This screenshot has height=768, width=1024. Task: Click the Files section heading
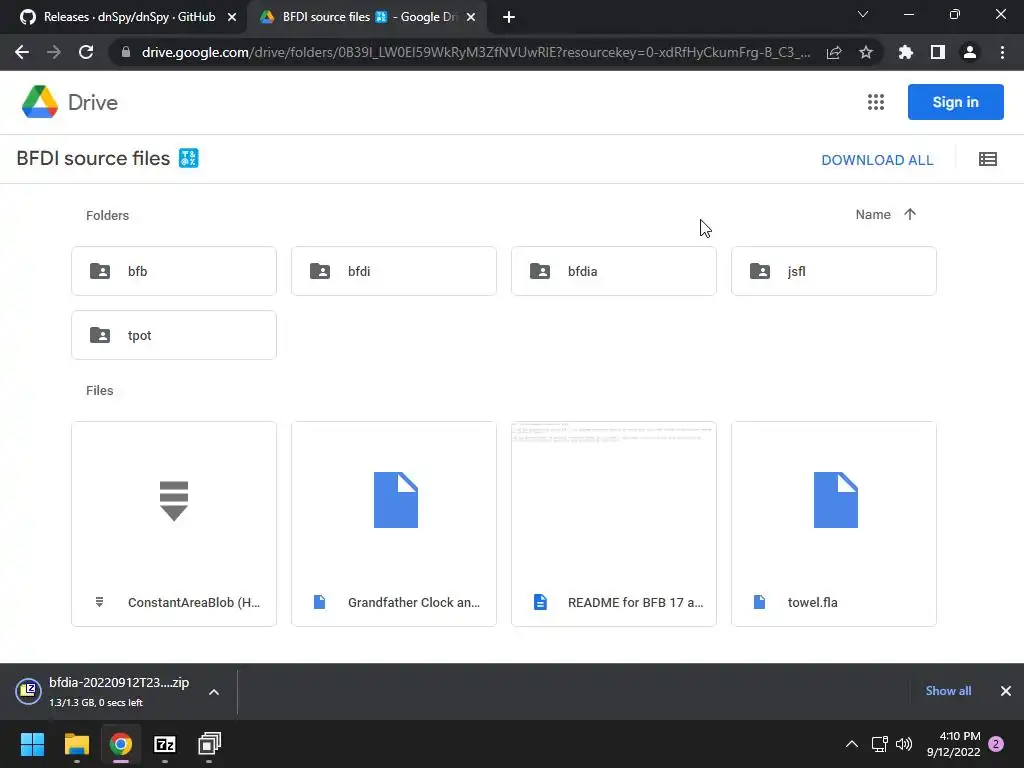(x=99, y=391)
